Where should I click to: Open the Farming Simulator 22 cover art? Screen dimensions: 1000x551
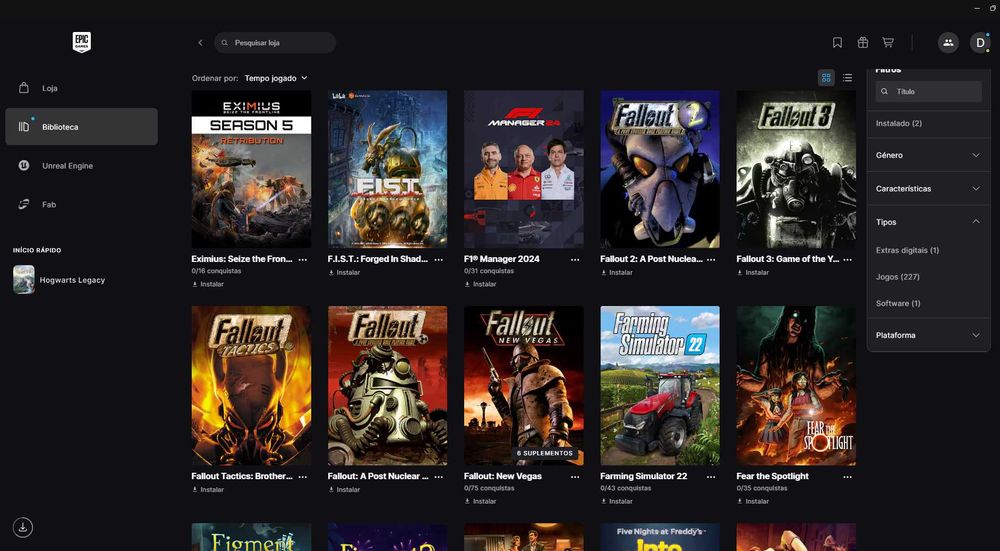point(660,386)
